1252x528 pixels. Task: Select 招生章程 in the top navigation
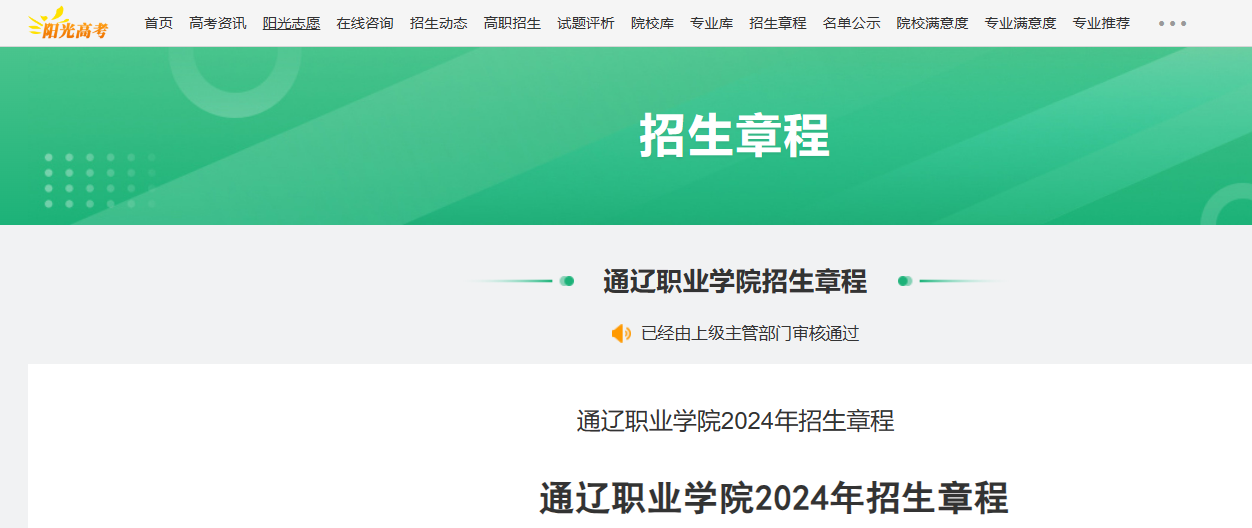778,23
